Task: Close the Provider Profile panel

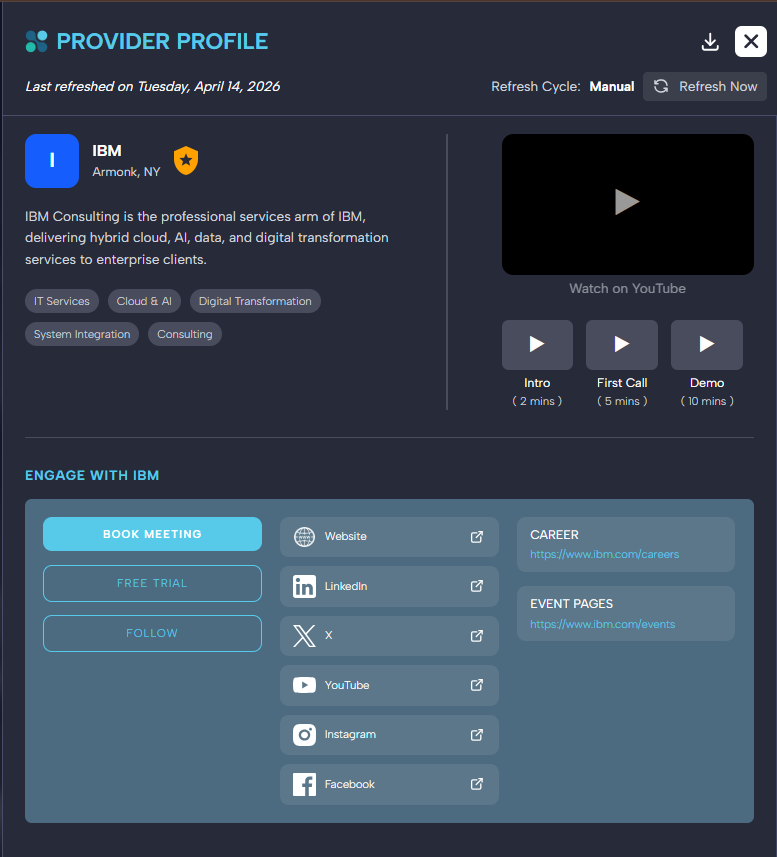Action: click(x=751, y=42)
